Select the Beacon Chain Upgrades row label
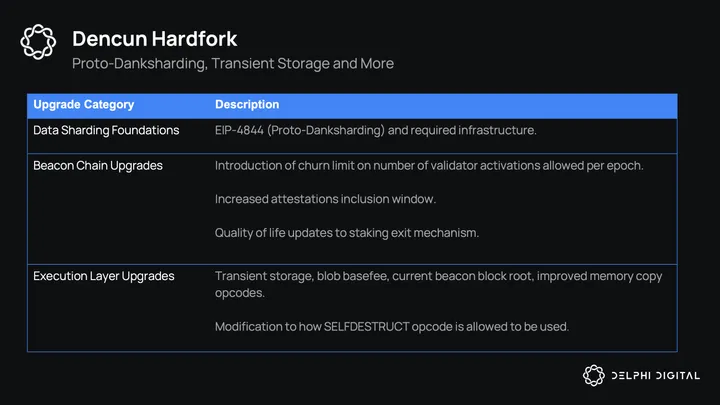The image size is (720, 405). point(98,165)
